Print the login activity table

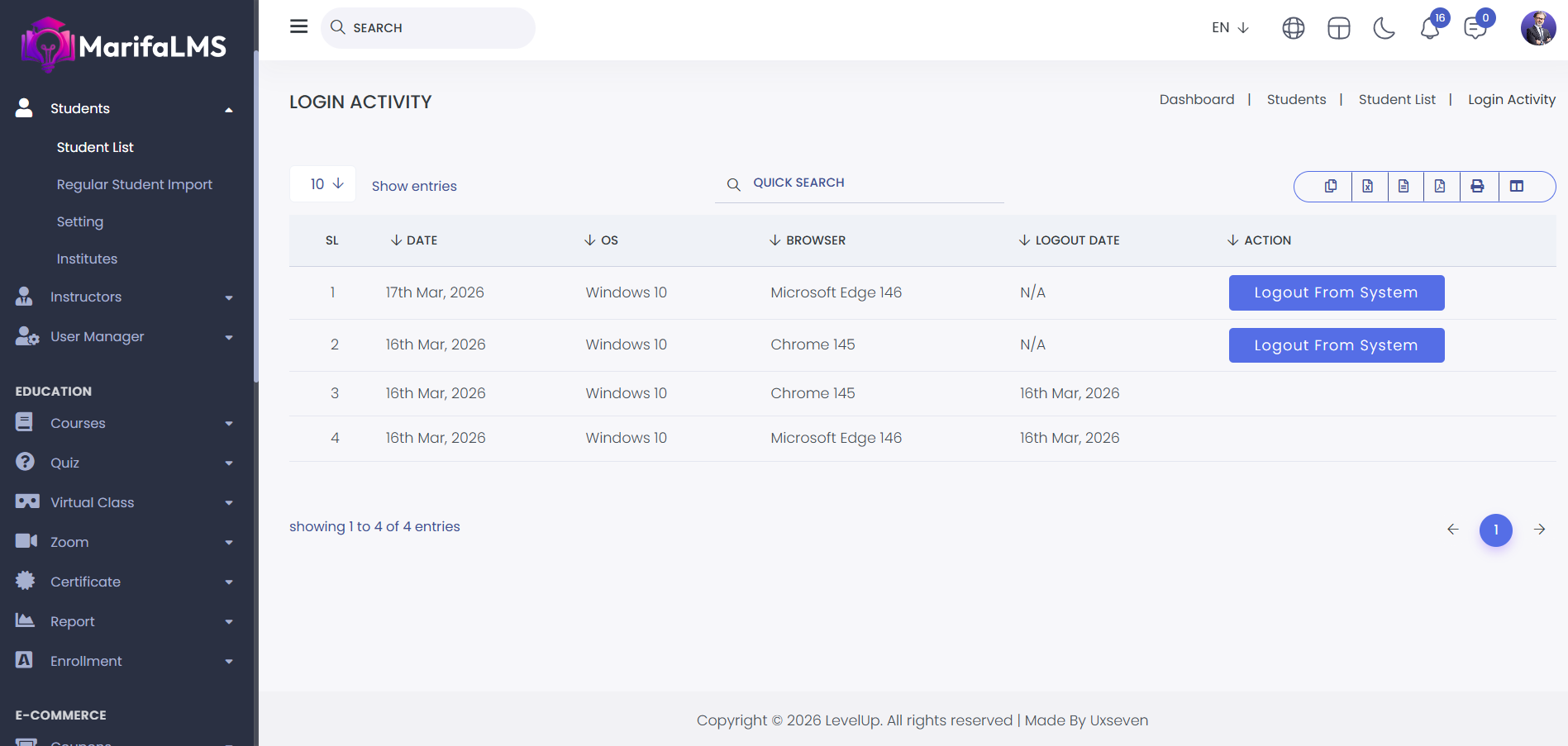[x=1478, y=187]
